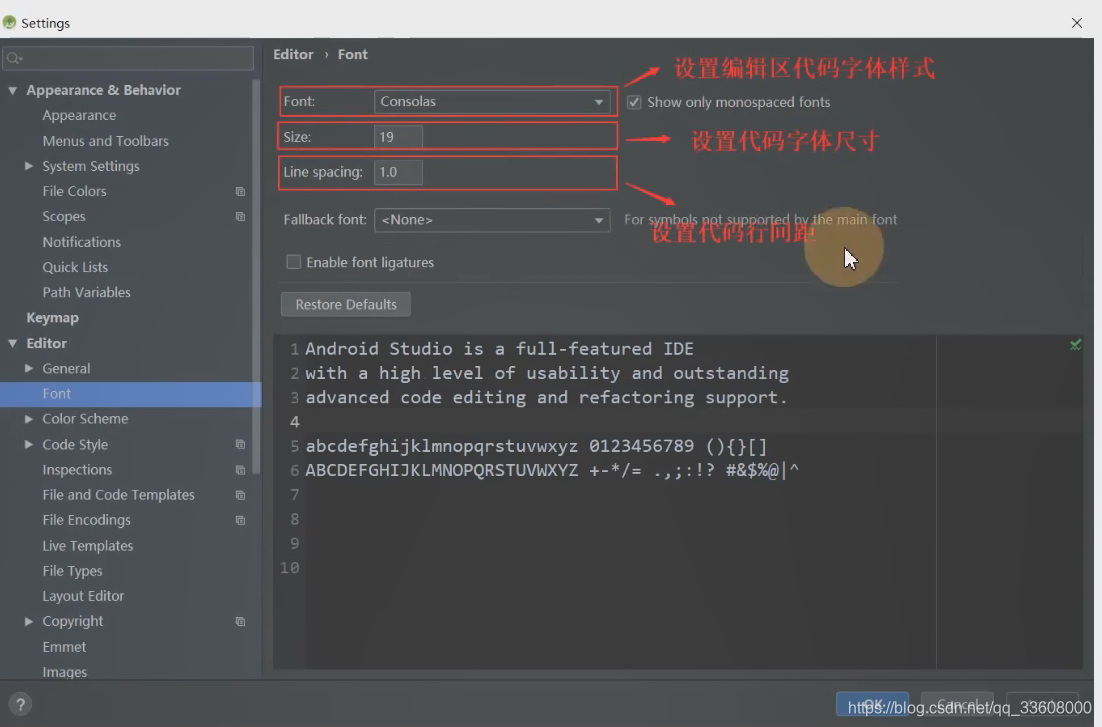This screenshot has height=727, width=1102.
Task: Toggle Show only monospaced fonts checkbox
Action: 634,102
